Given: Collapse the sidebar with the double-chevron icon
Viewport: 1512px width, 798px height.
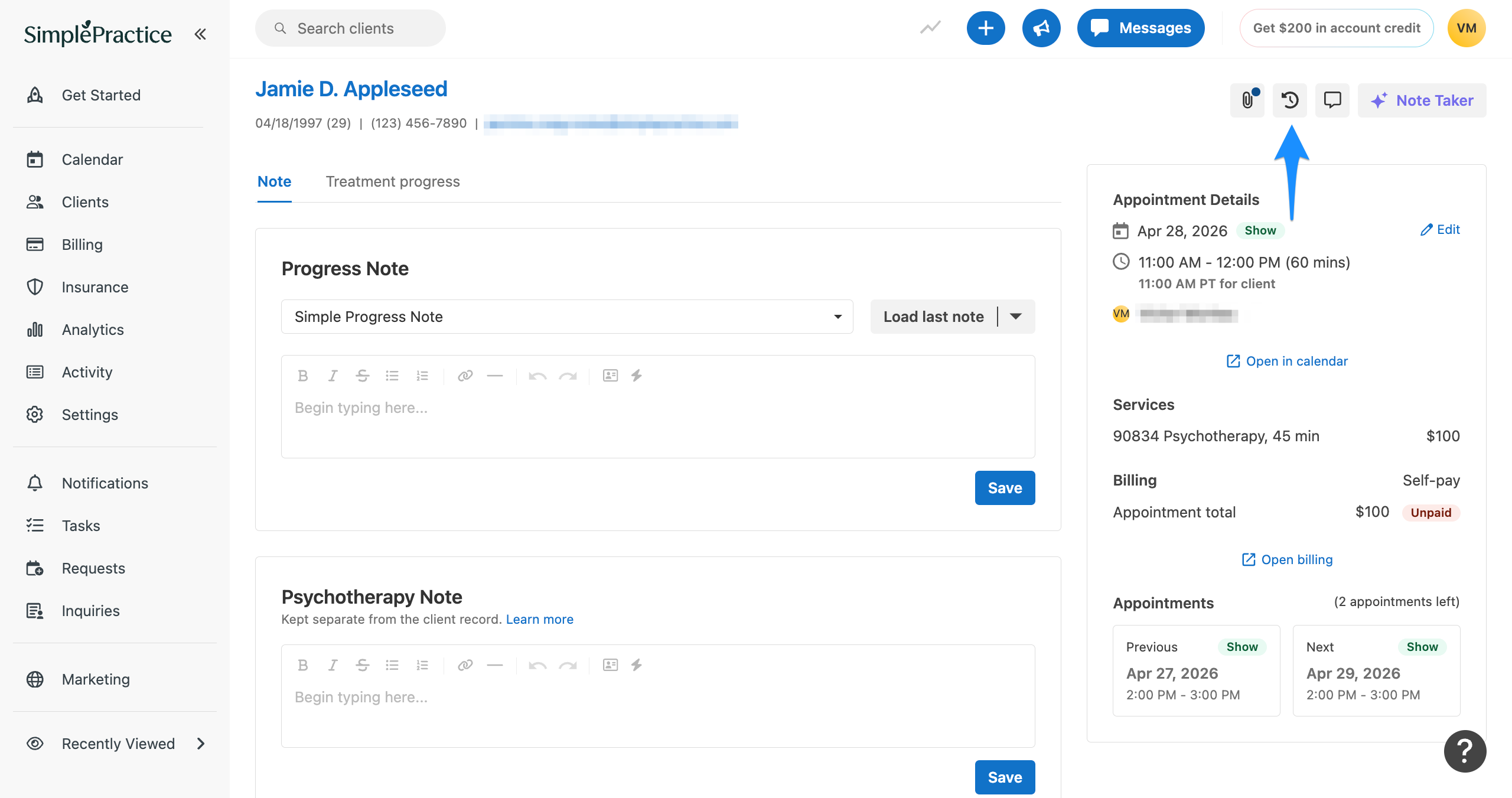Looking at the screenshot, I should point(200,34).
